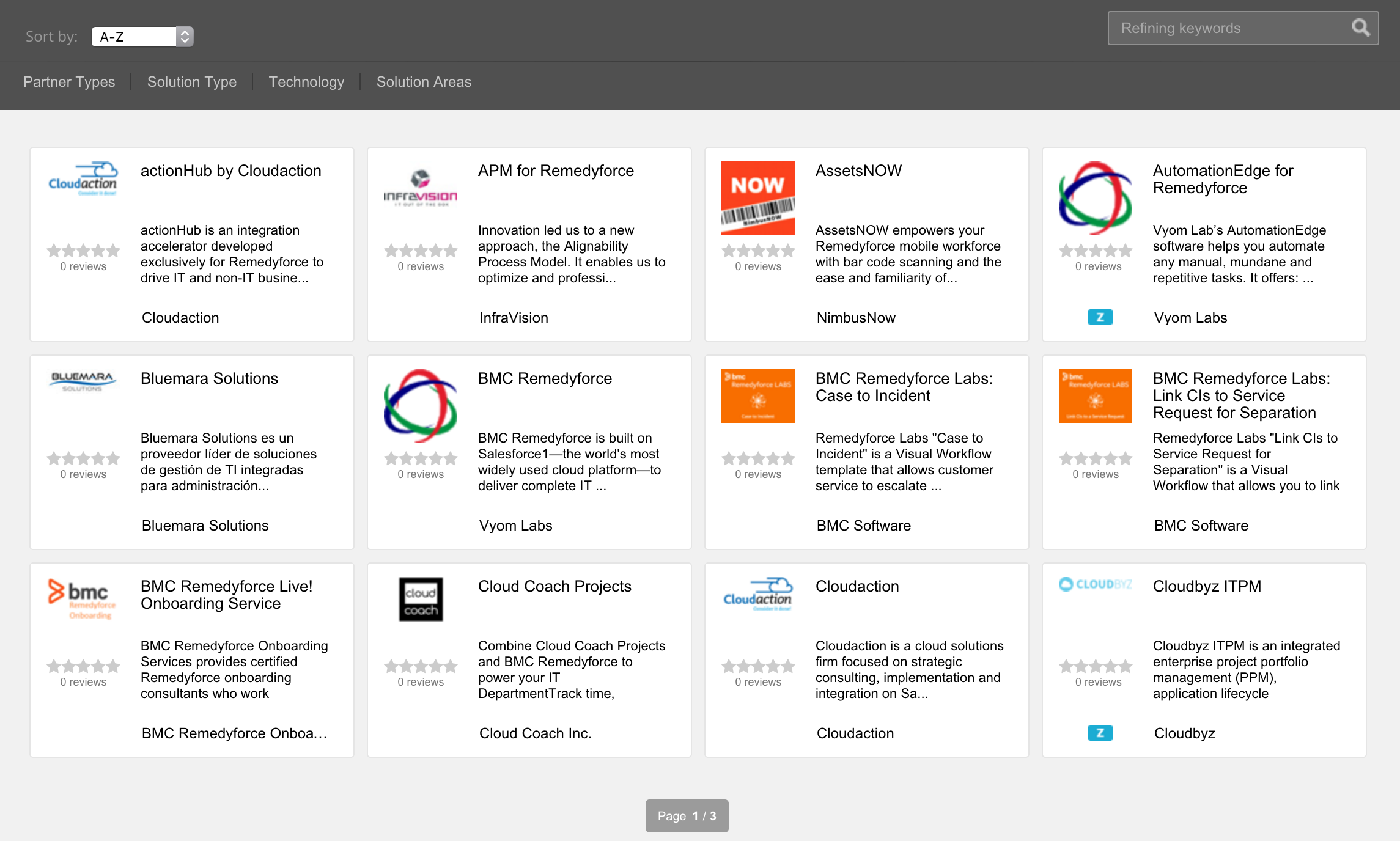1400x841 pixels.
Task: Click the Cloud Coach black logo
Action: point(421,599)
